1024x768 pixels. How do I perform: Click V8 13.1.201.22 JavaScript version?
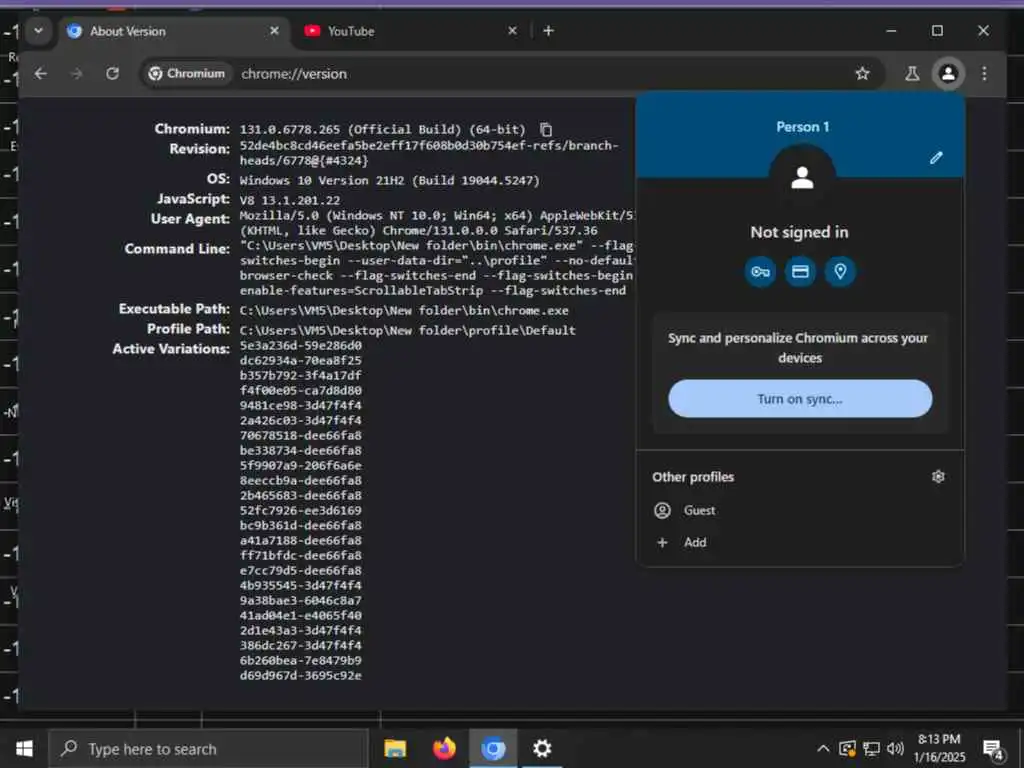coord(289,200)
